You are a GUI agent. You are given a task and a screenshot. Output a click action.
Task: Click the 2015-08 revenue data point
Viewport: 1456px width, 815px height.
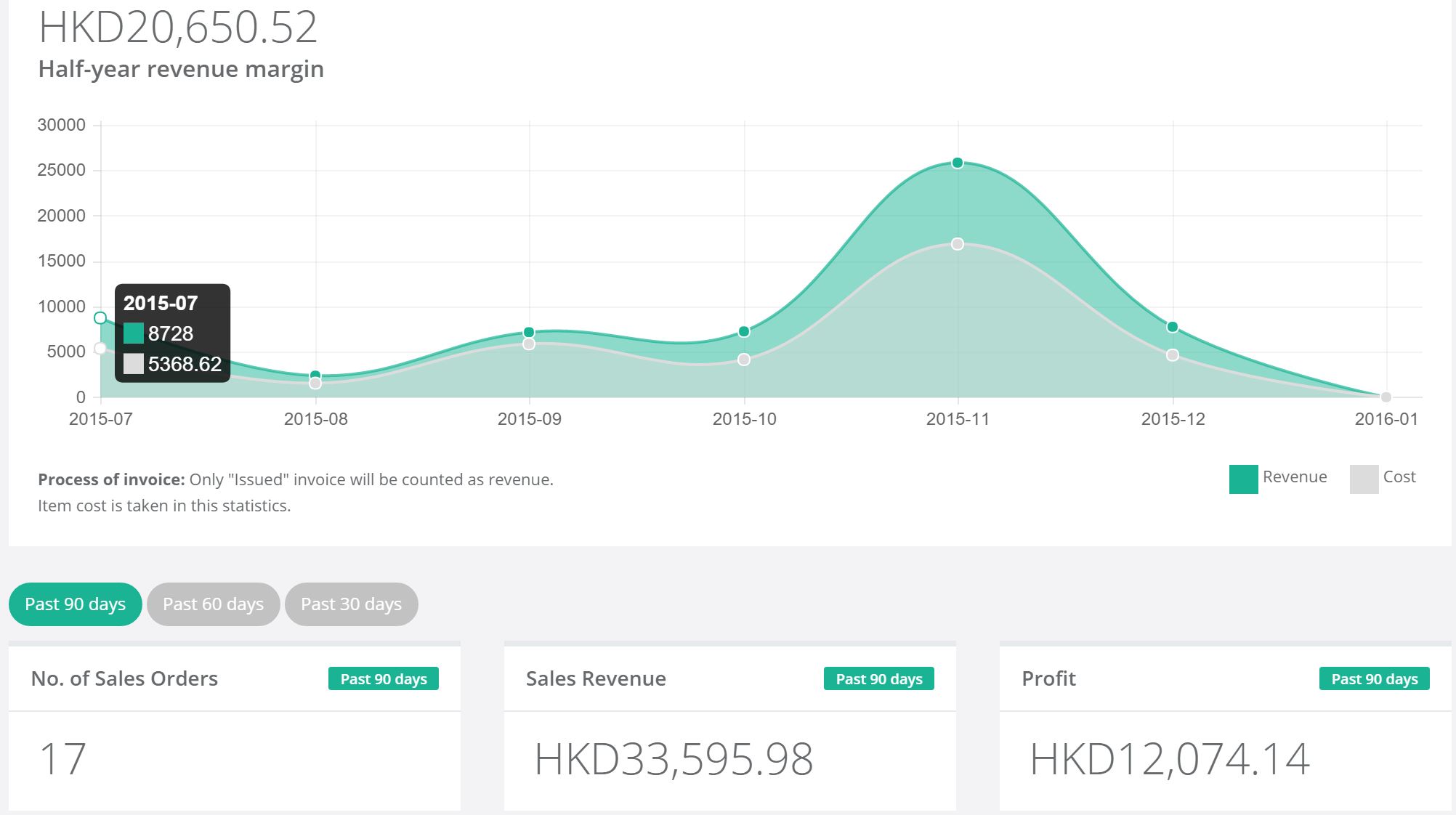pyautogui.click(x=315, y=376)
